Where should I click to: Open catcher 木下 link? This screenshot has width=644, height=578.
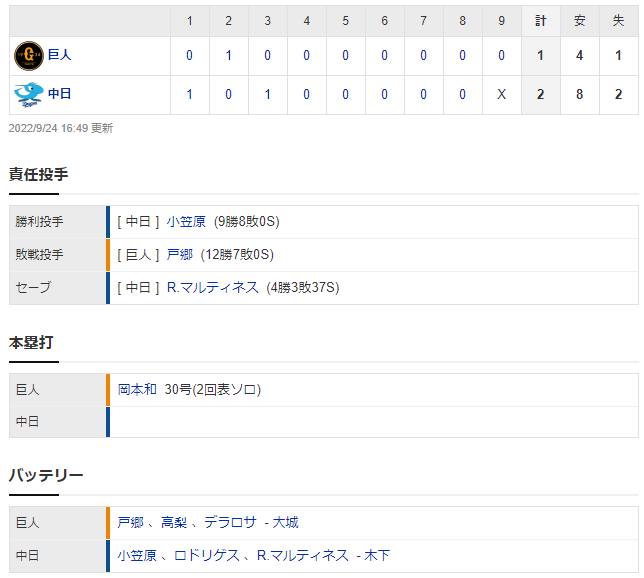pyautogui.click(x=377, y=555)
